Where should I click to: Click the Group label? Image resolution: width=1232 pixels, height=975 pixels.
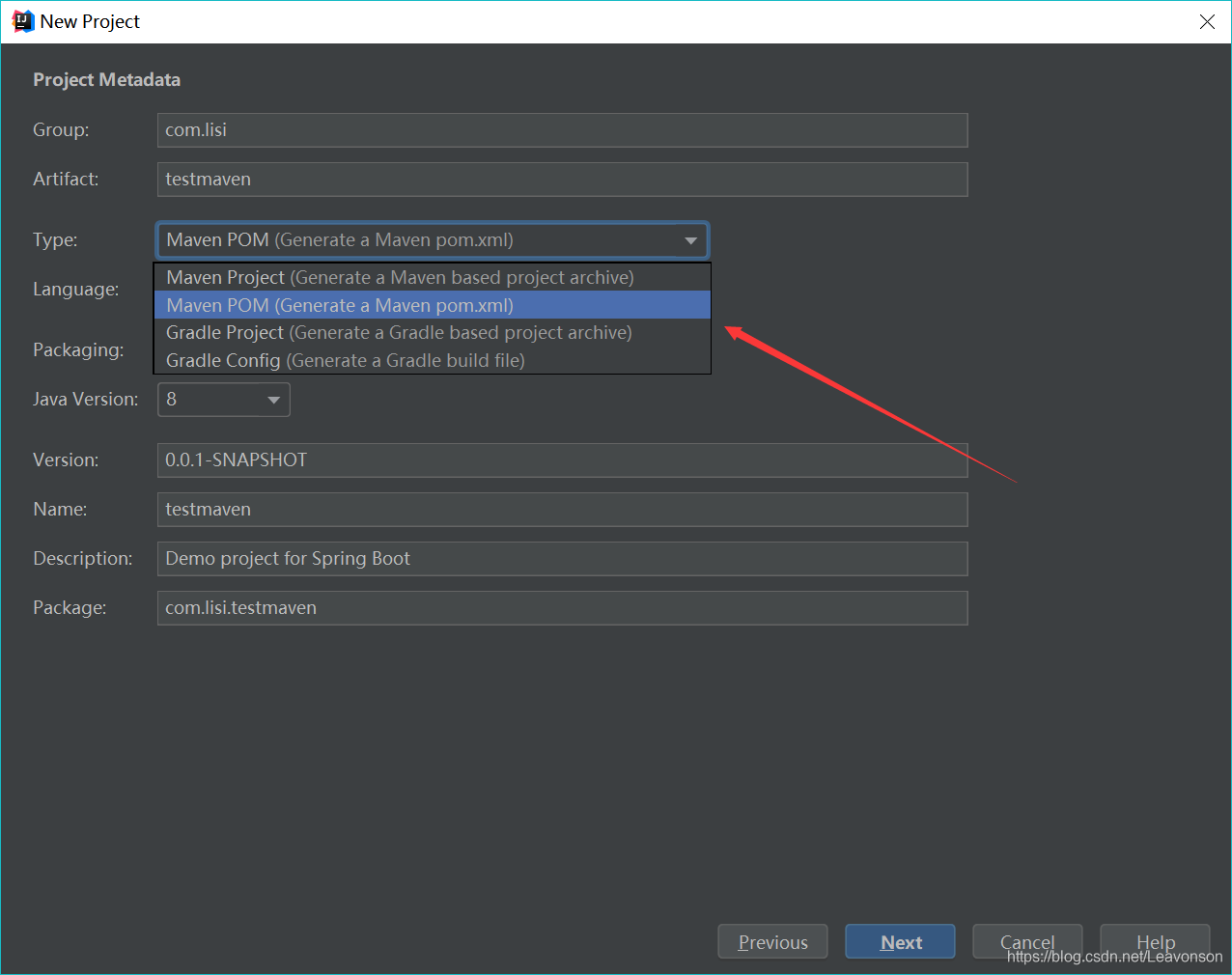[61, 130]
